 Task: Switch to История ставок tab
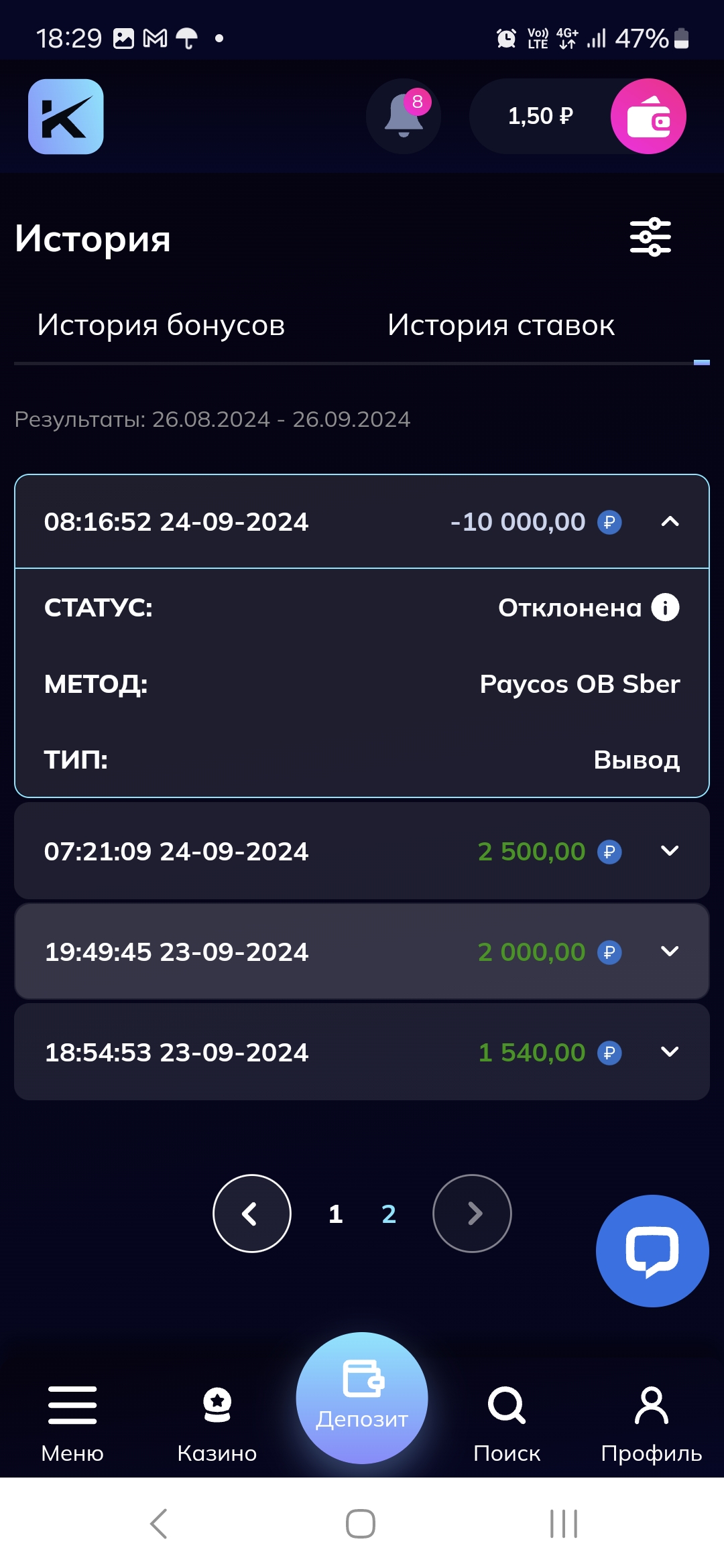(x=501, y=325)
